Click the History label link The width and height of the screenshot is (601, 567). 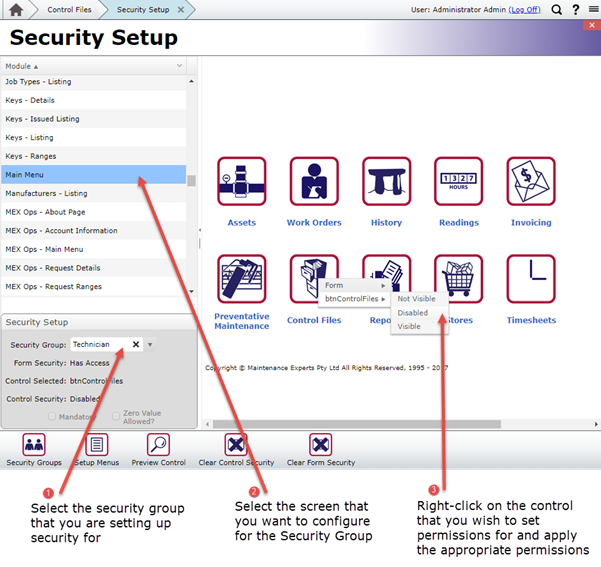coord(386,222)
